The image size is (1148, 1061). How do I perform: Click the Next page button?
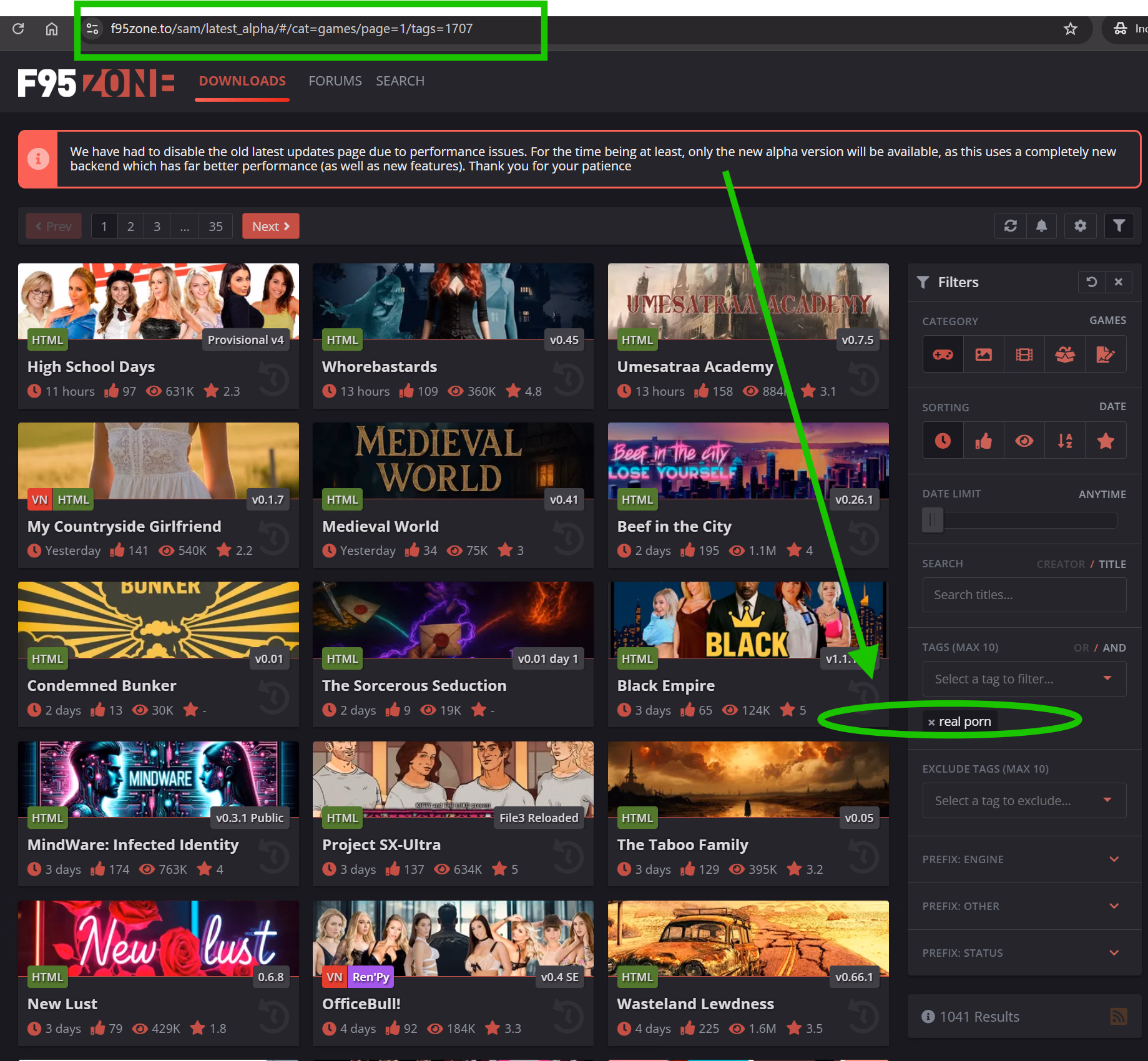[x=270, y=227]
